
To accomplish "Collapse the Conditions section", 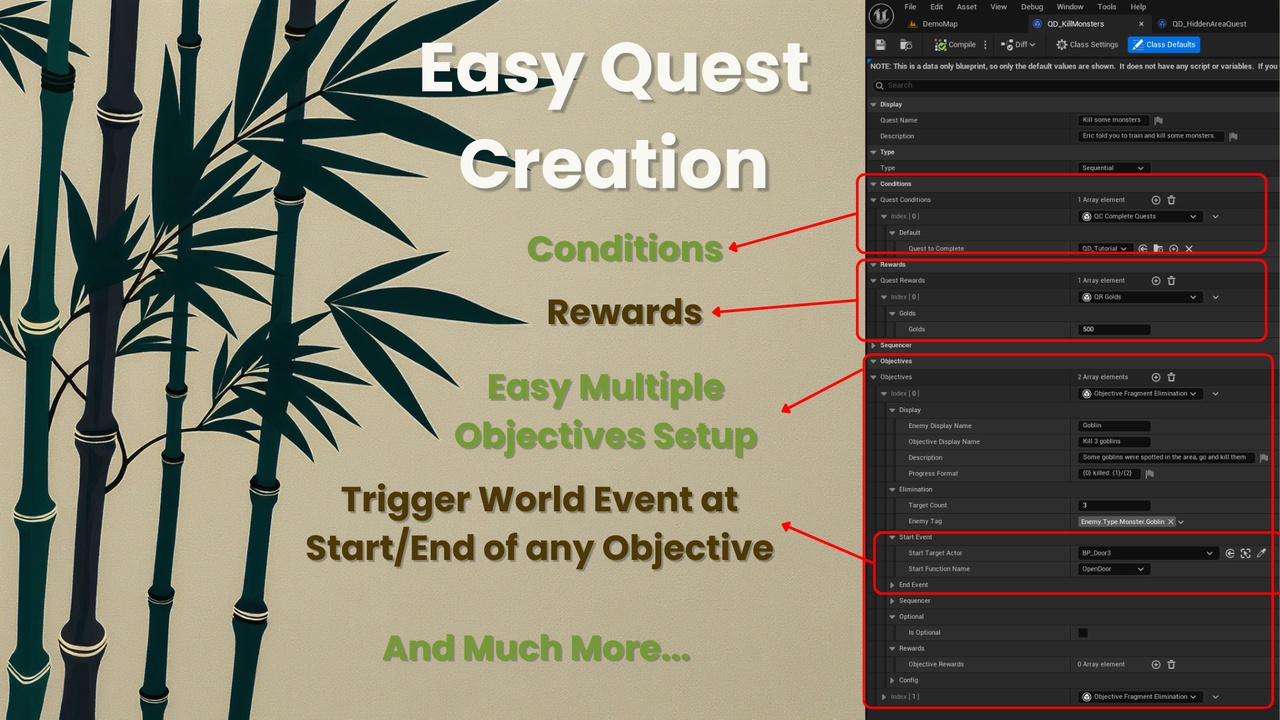I will 873,184.
